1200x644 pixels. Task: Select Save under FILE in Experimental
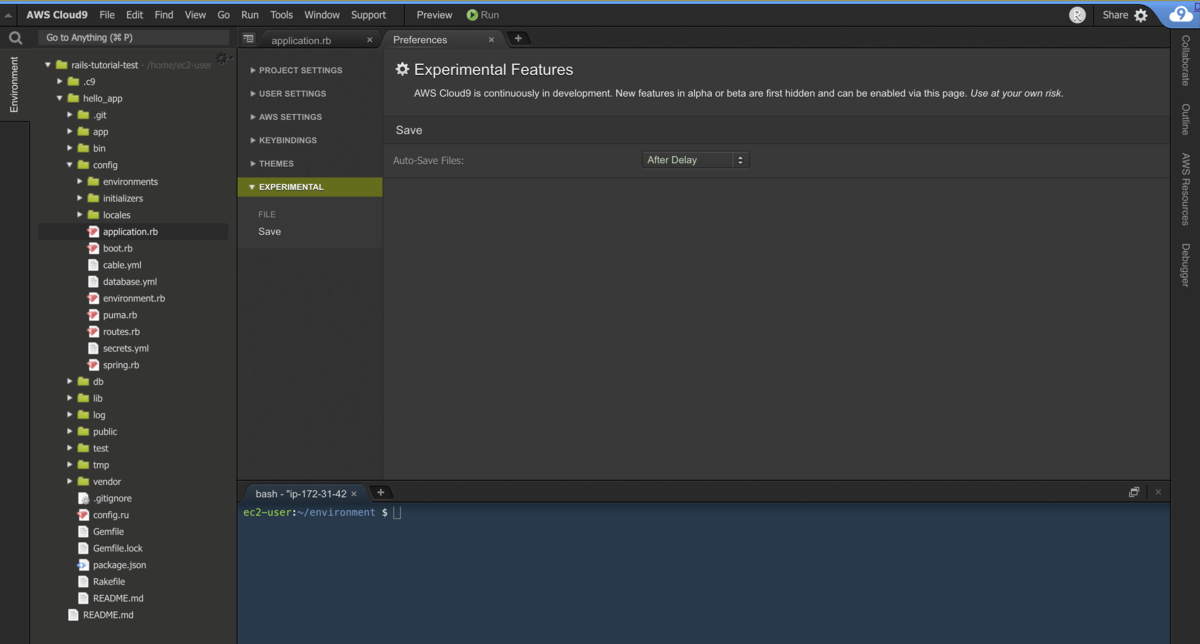269,231
